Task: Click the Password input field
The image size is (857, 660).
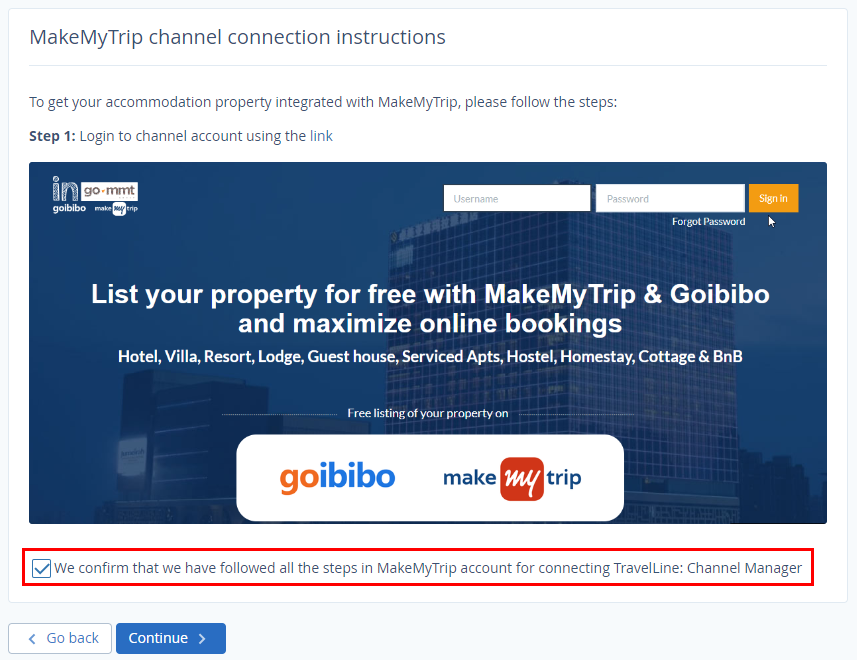Action: (670, 198)
